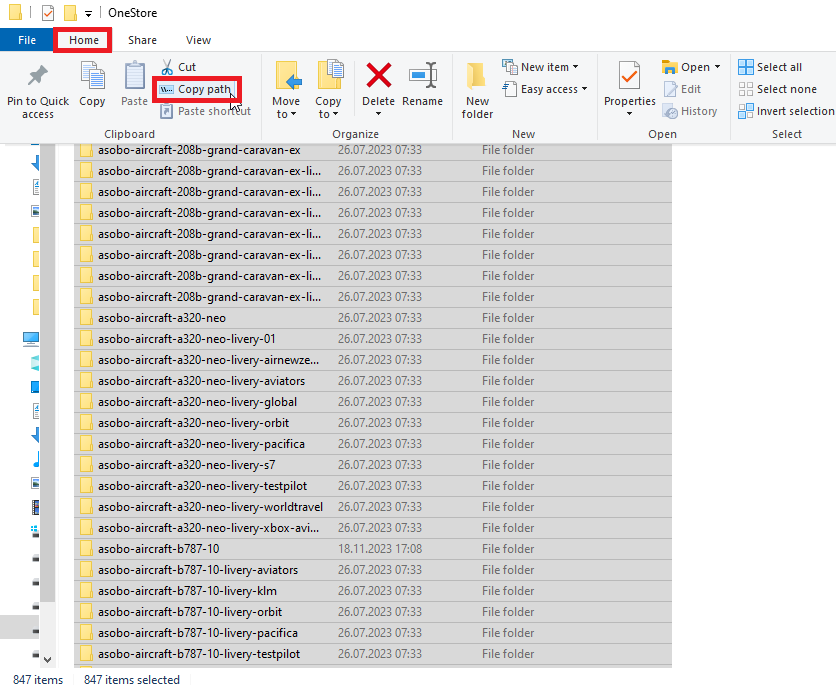Click the Pin to Quick access icon

(38, 76)
